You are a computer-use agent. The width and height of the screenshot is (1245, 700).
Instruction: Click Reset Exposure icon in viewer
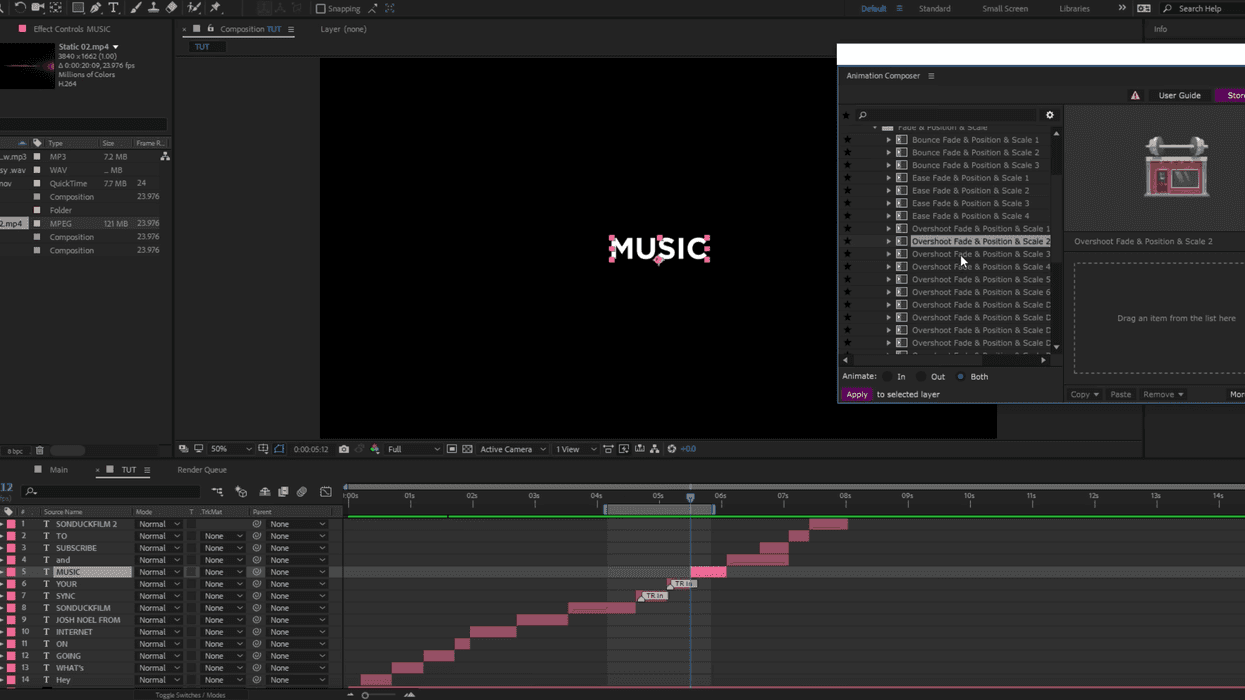coord(672,449)
